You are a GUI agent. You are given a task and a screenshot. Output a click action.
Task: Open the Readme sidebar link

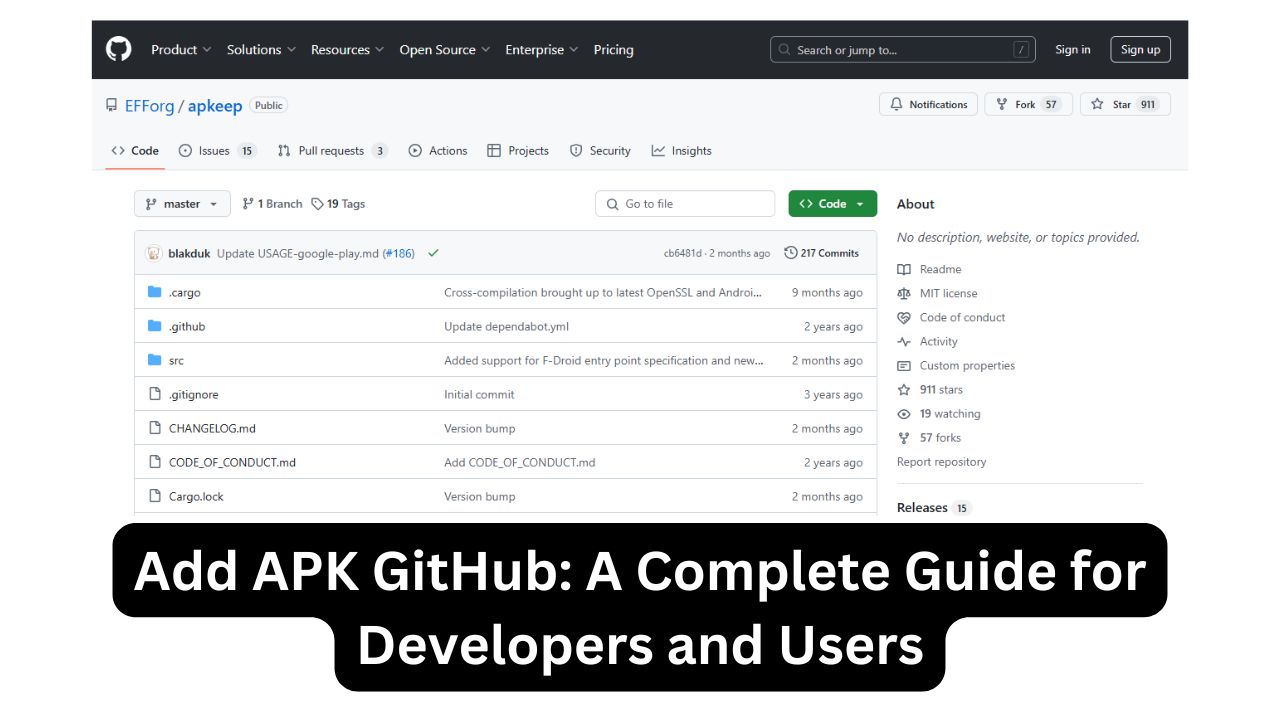pyautogui.click(x=929, y=270)
